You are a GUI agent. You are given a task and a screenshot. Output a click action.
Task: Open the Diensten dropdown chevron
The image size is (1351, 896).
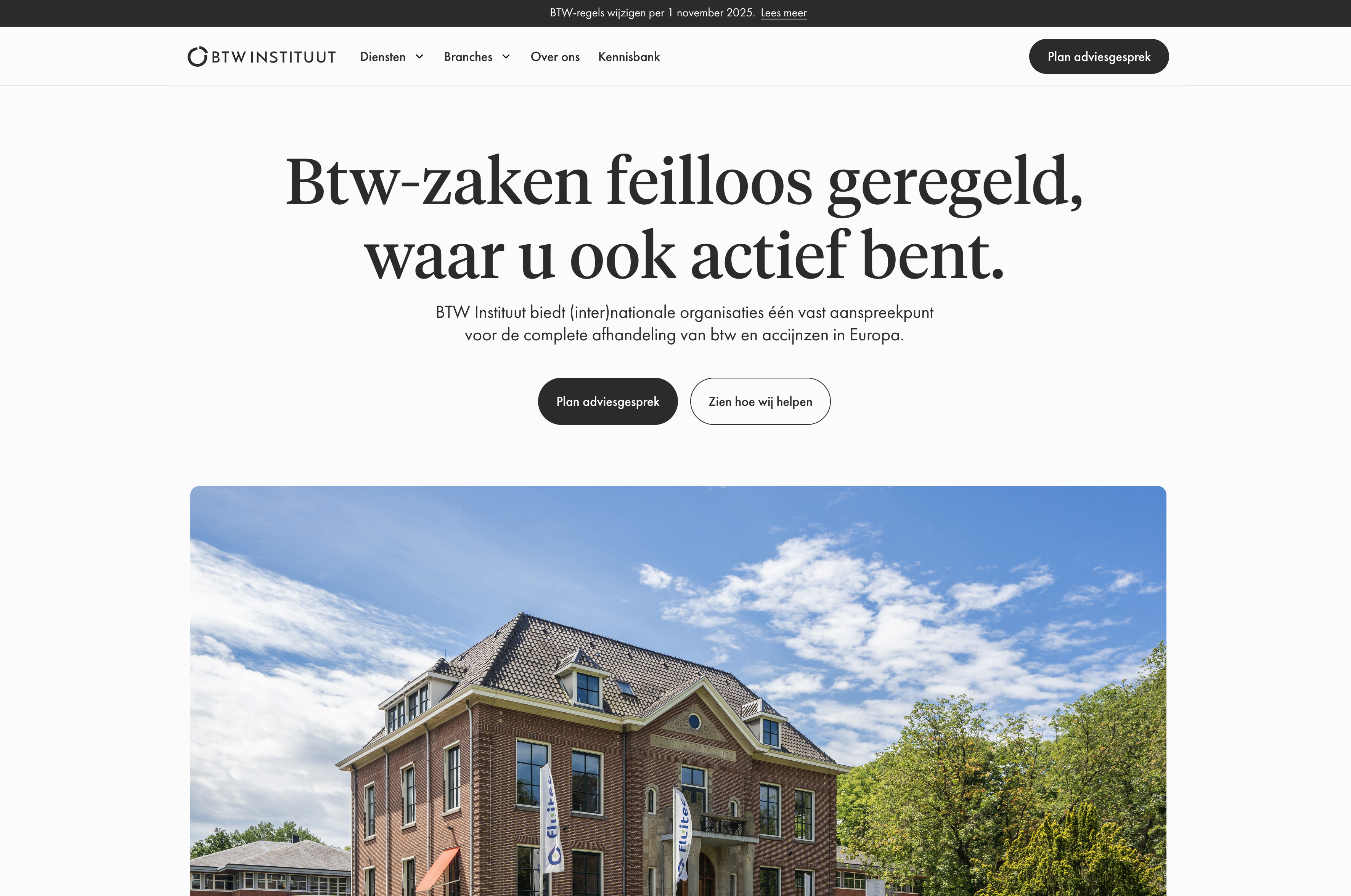[420, 56]
